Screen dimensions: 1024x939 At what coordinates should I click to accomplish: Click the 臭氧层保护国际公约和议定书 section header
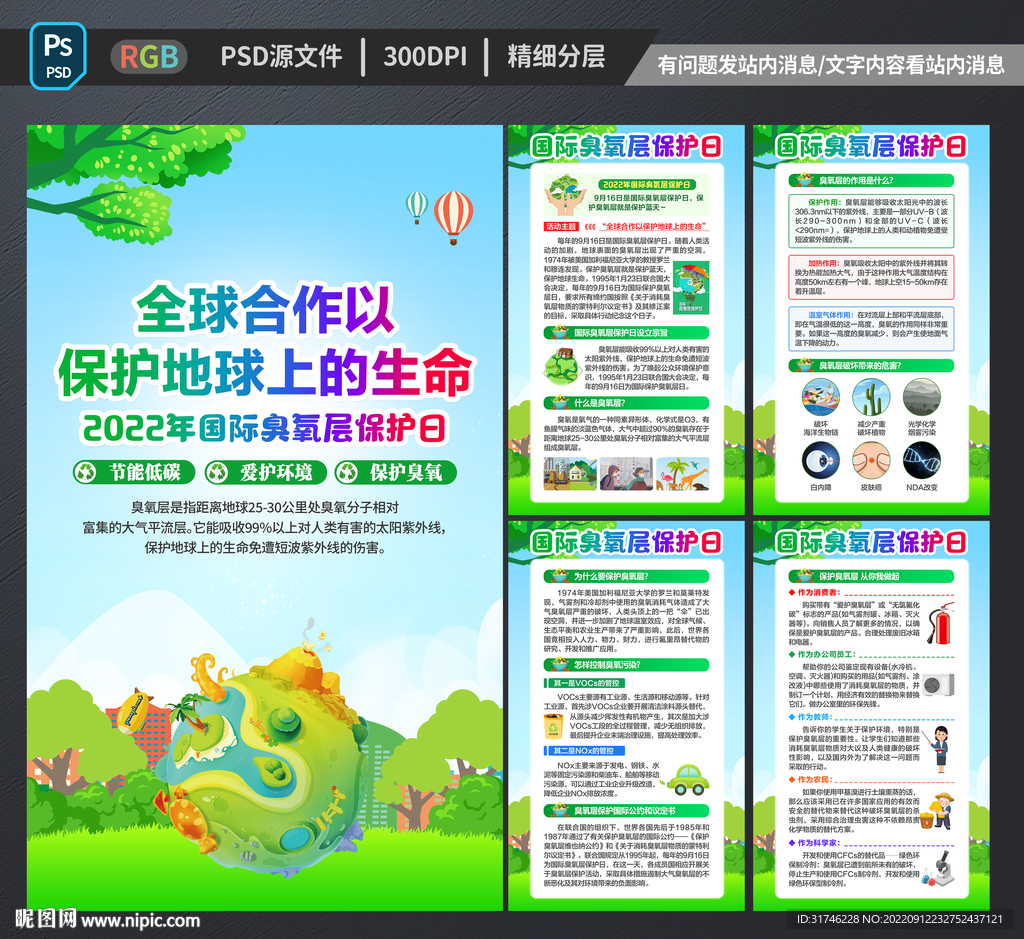point(626,810)
